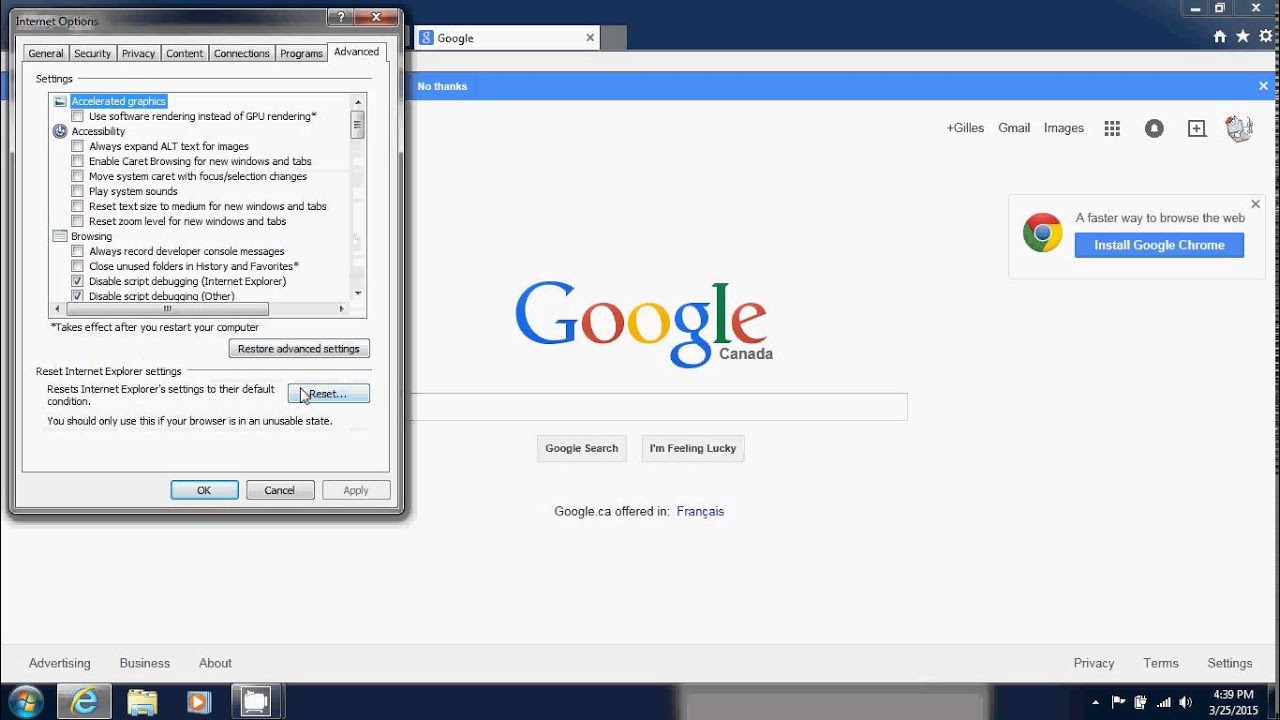Click the Google search input field
This screenshot has width=1280, height=720.
(x=660, y=407)
